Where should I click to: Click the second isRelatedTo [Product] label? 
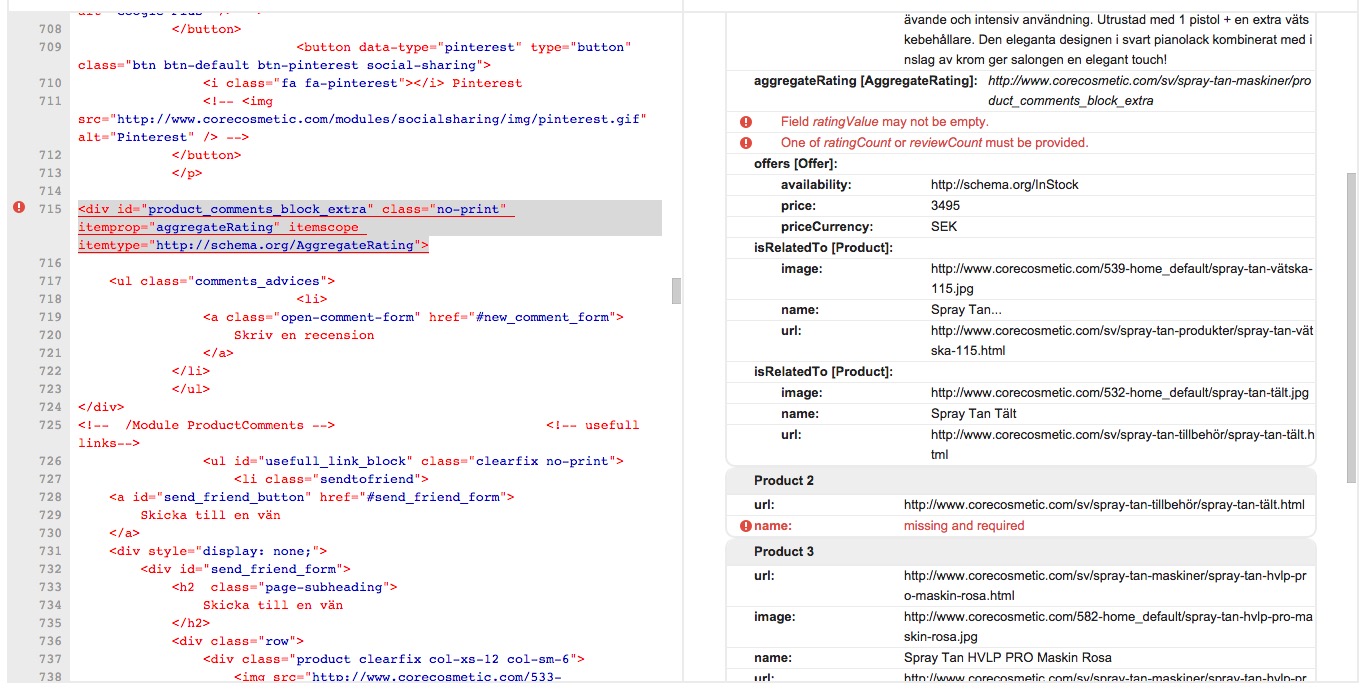point(823,372)
